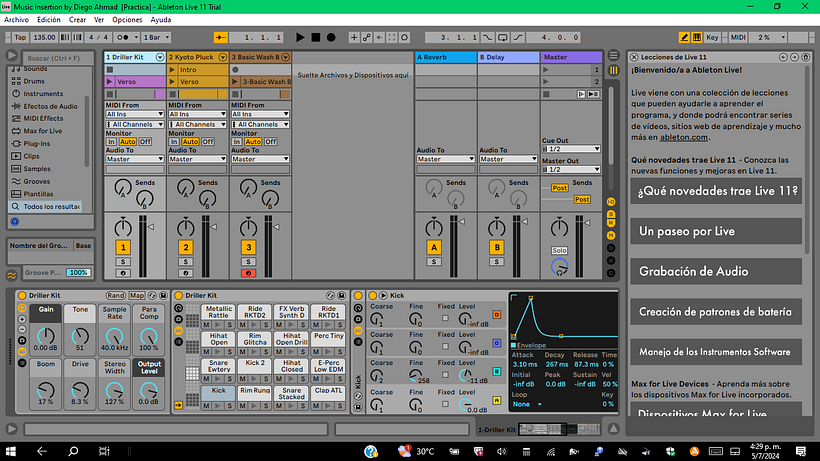820x461 pixels.
Task: Open Driller Kit MIDI From All Ins dropdown
Action: point(135,114)
